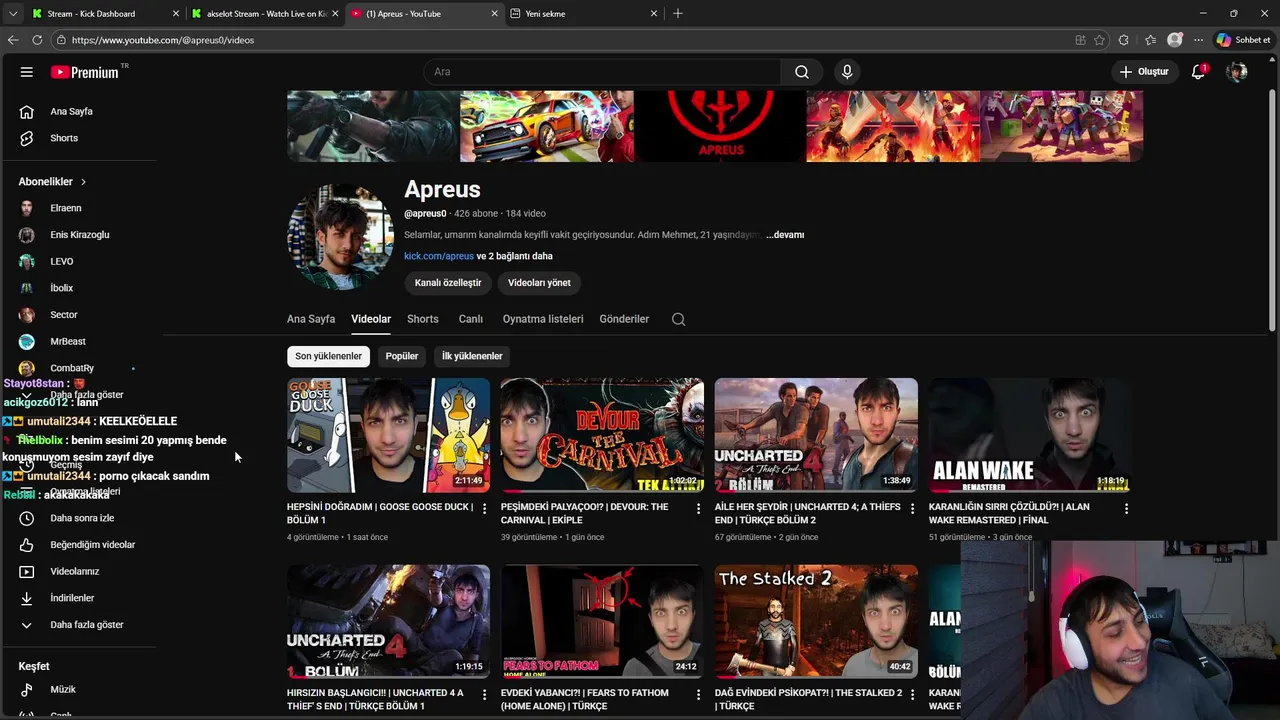1280x720 pixels.
Task: Open Beğendiğim videolar in sidebar
Action: point(92,545)
